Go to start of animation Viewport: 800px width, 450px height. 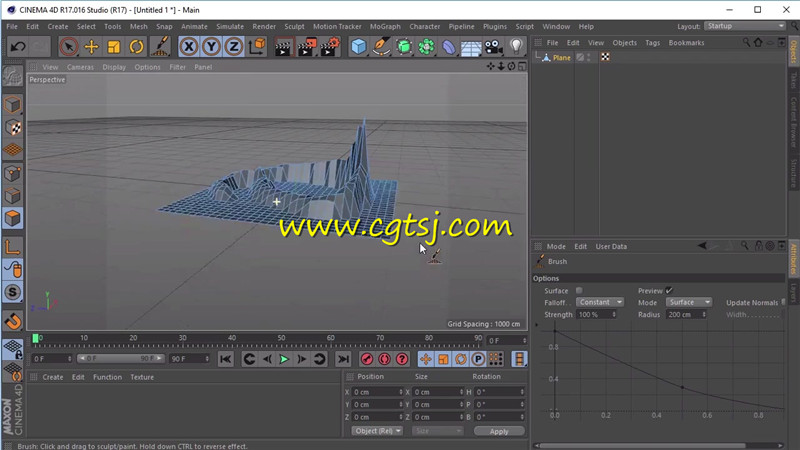(226, 359)
